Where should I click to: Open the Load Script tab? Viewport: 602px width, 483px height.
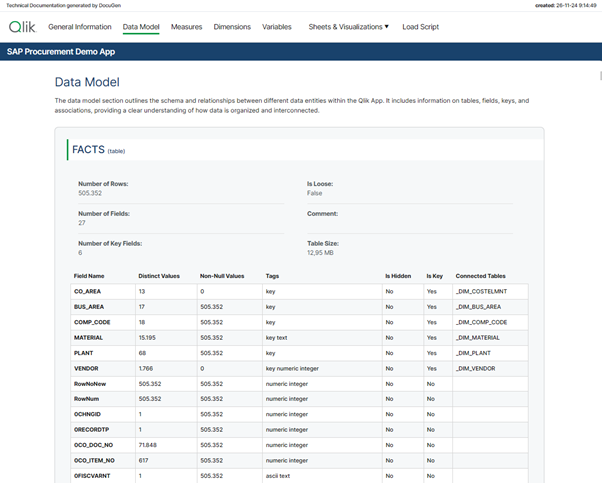(x=420, y=27)
